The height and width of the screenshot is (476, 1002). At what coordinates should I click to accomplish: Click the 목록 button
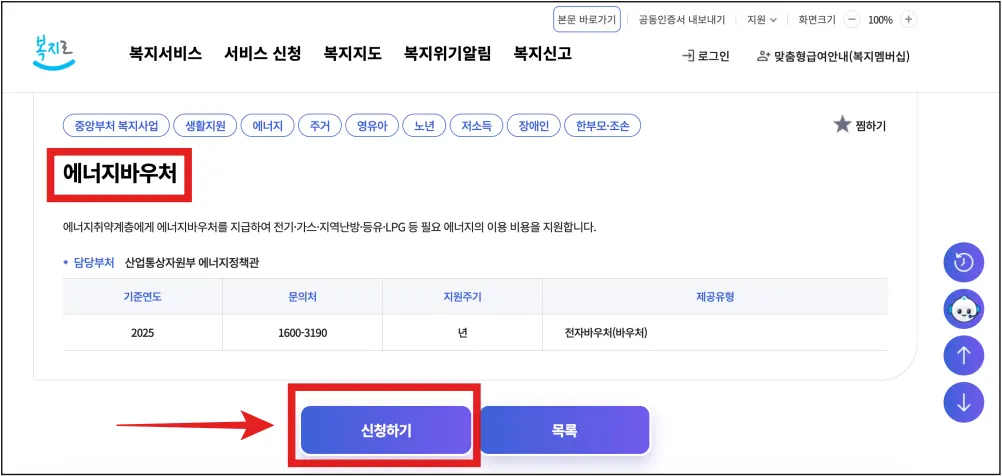pos(564,430)
